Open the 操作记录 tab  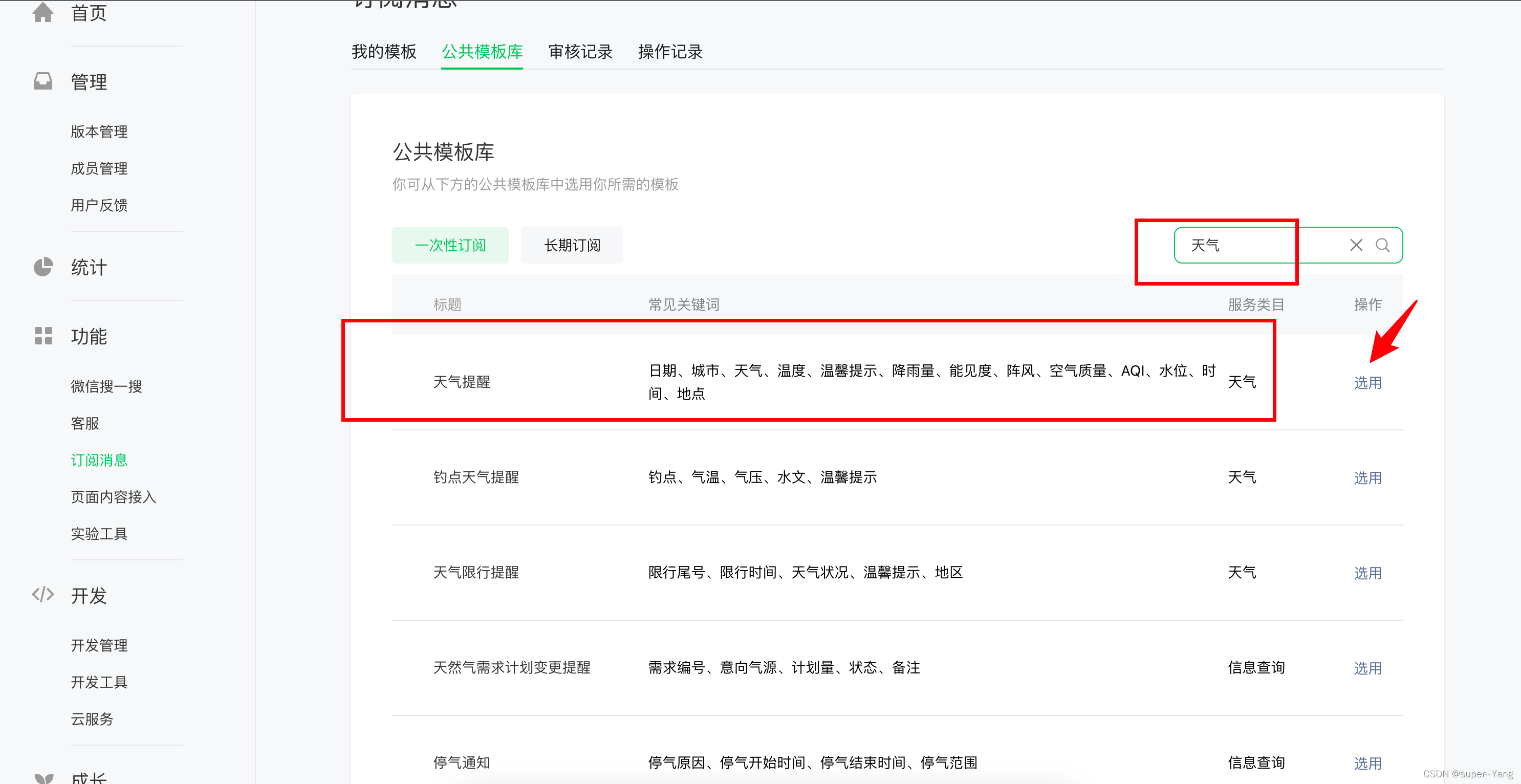pyautogui.click(x=669, y=52)
